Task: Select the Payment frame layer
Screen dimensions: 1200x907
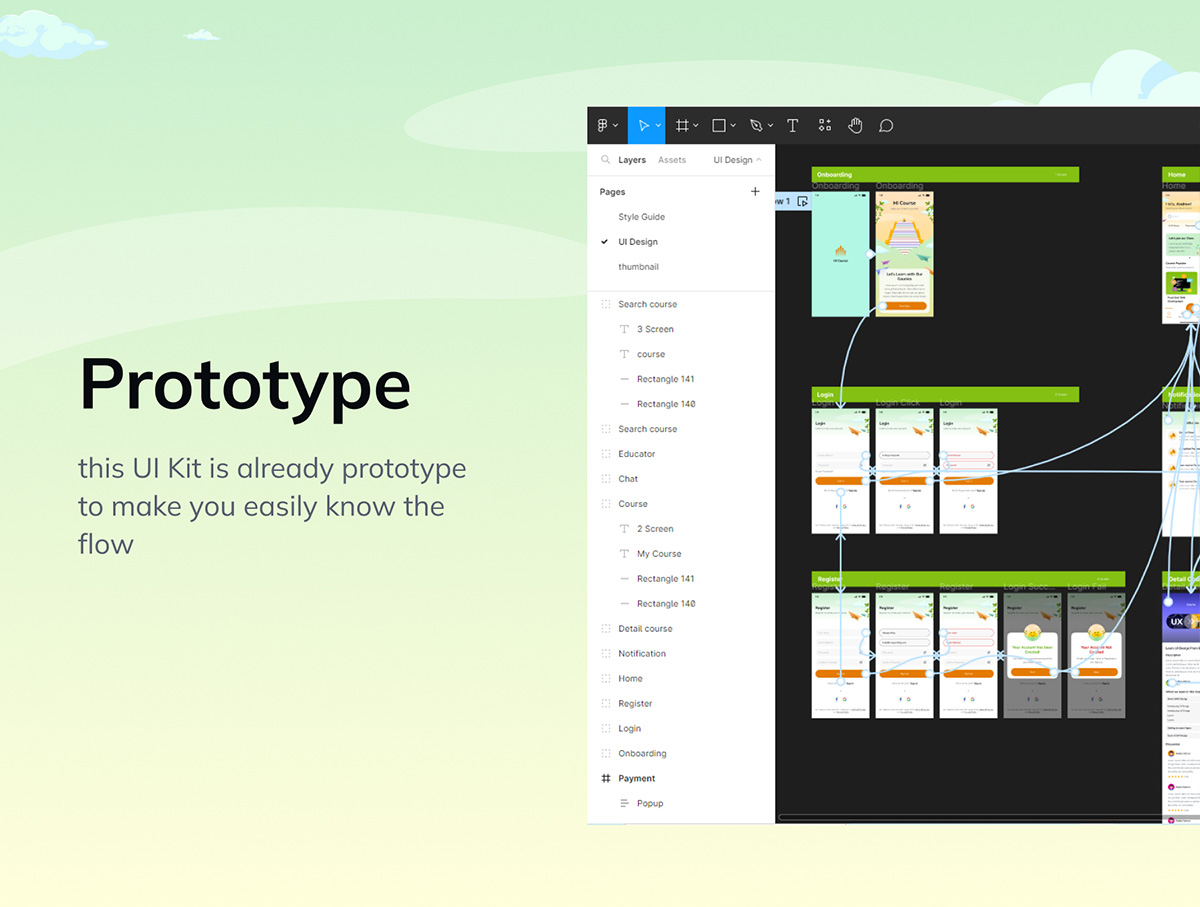Action: tap(636, 778)
